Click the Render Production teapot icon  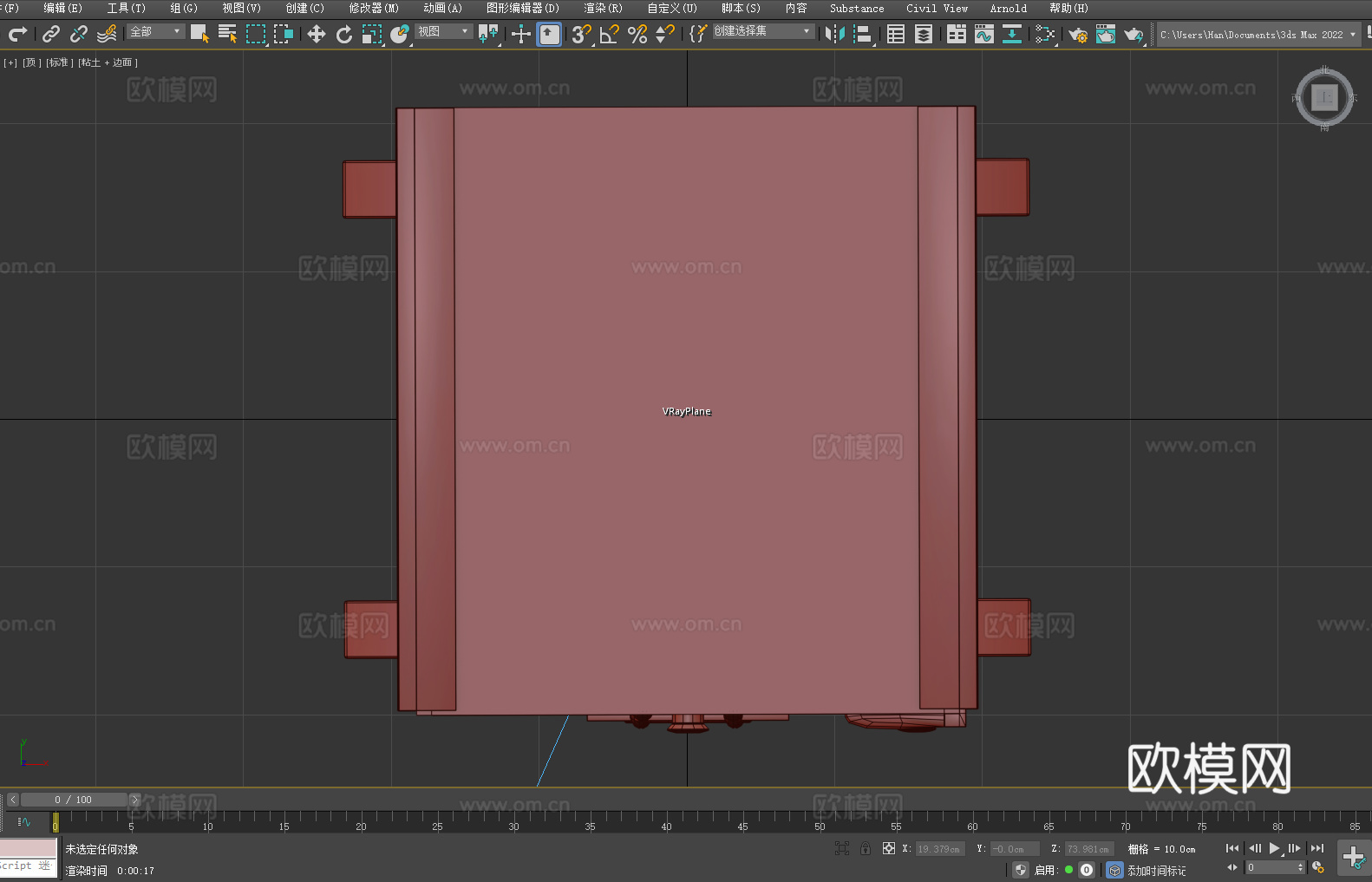coord(1134,34)
